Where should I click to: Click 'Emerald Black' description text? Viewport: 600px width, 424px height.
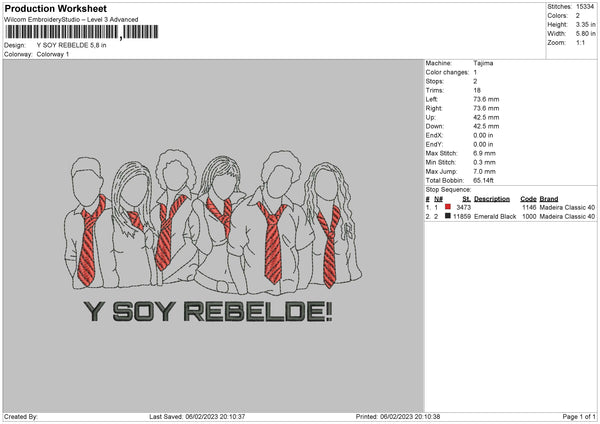coord(495,217)
